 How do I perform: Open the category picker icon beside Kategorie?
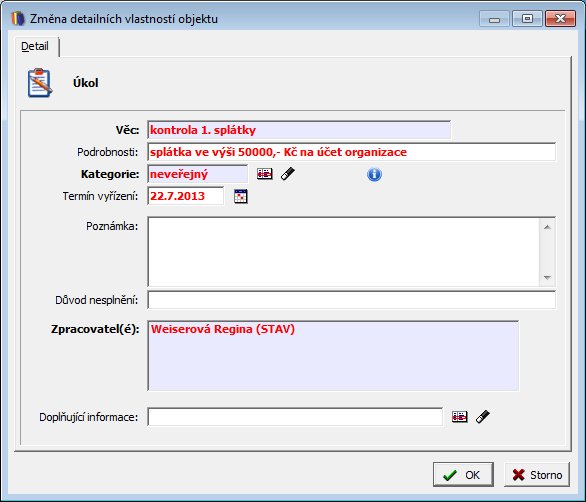click(x=265, y=174)
